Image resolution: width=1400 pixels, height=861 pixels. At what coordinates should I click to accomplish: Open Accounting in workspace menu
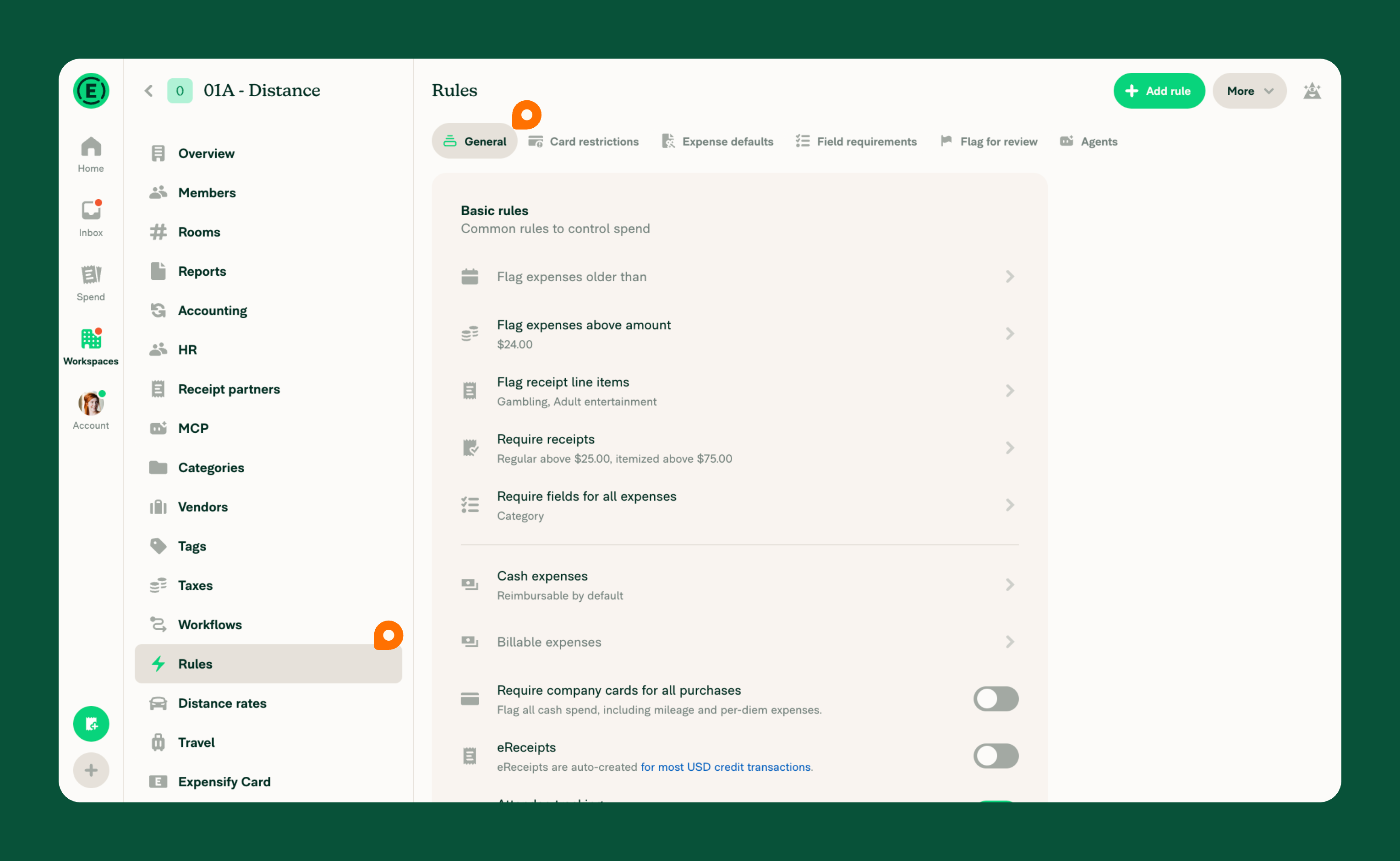tap(268, 311)
